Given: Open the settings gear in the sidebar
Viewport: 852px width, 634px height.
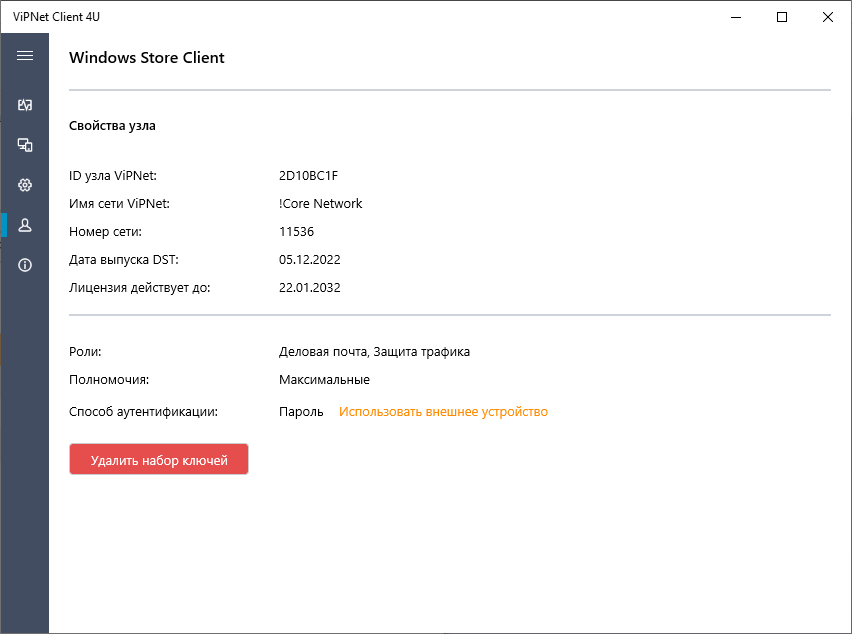Looking at the screenshot, I should [25, 185].
